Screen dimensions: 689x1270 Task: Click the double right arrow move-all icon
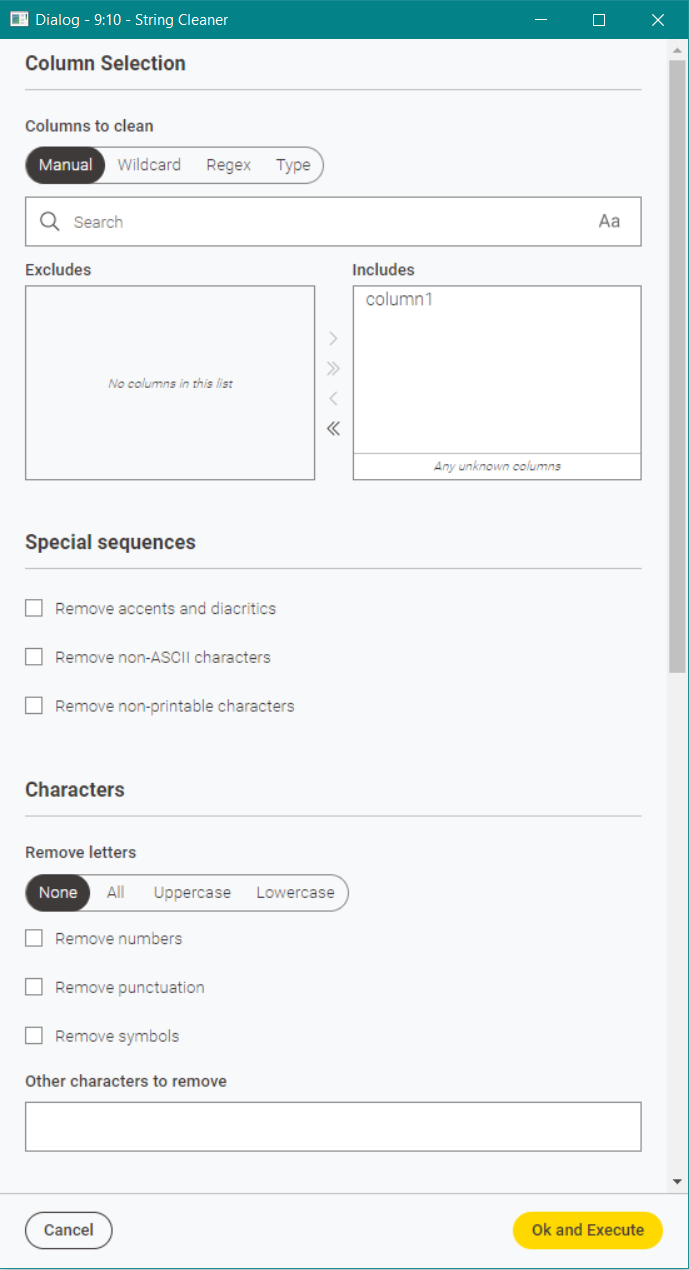click(x=334, y=369)
